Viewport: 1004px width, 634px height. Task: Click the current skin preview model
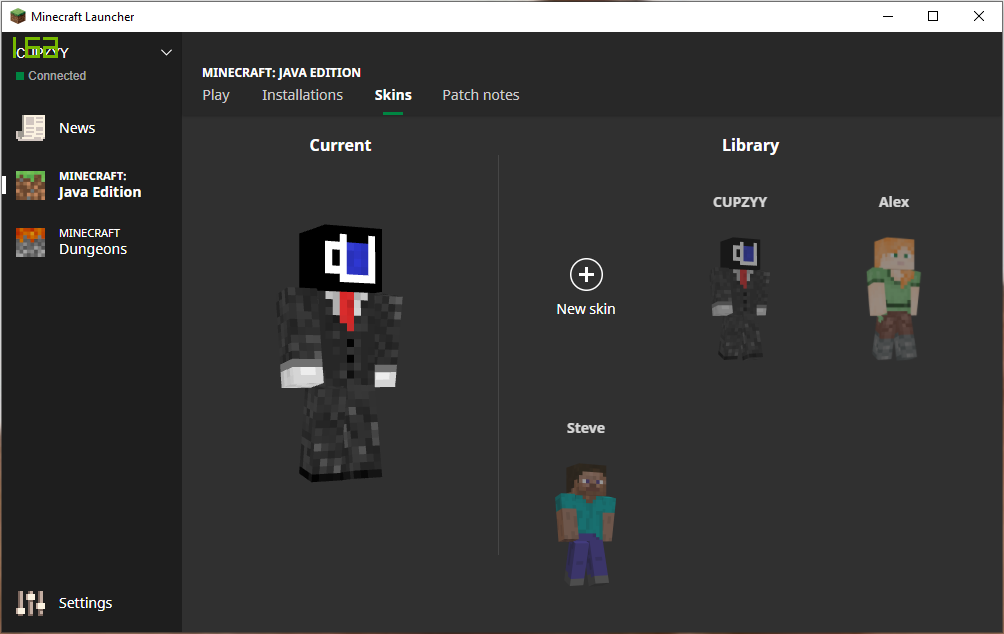[x=341, y=352]
